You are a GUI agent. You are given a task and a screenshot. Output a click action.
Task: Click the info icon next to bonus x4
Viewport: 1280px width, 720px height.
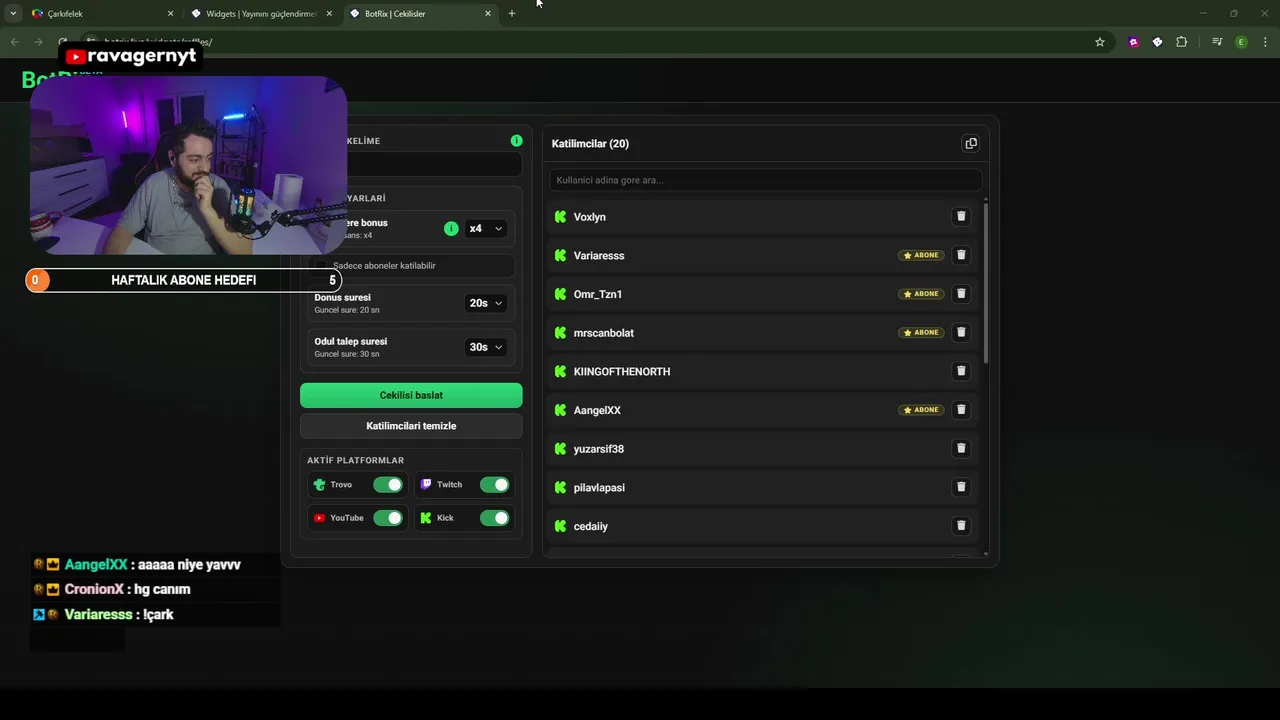click(451, 229)
